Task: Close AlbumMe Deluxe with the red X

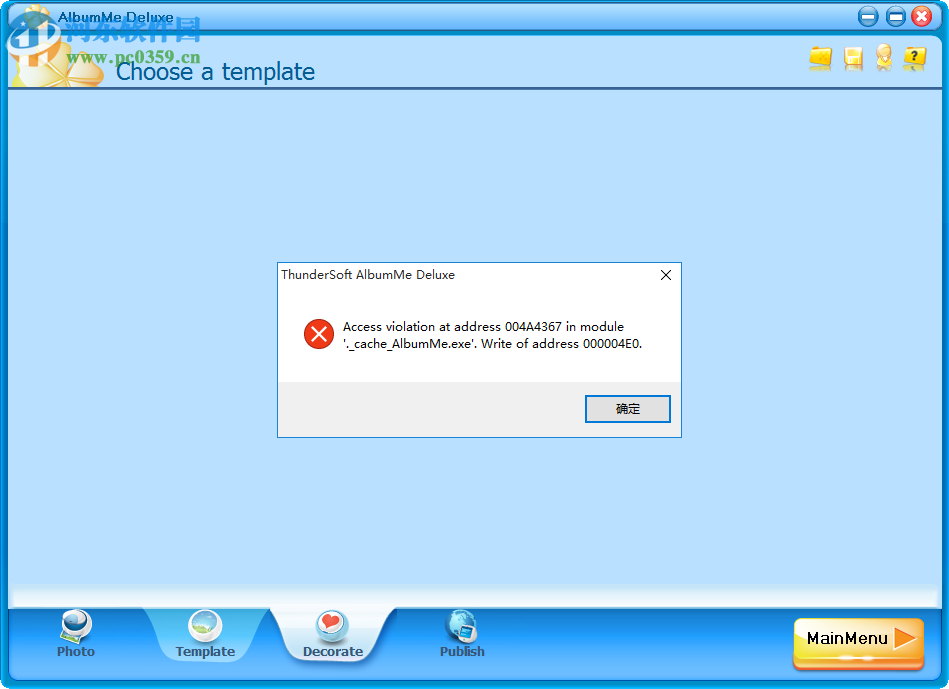Action: [922, 16]
